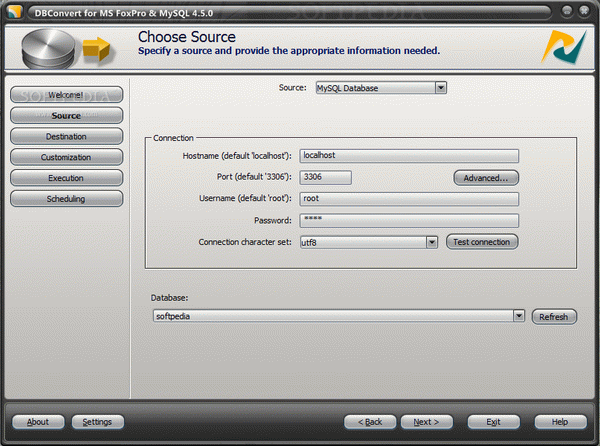Go back with the < Back button
The height and width of the screenshot is (446, 600).
[x=370, y=422]
